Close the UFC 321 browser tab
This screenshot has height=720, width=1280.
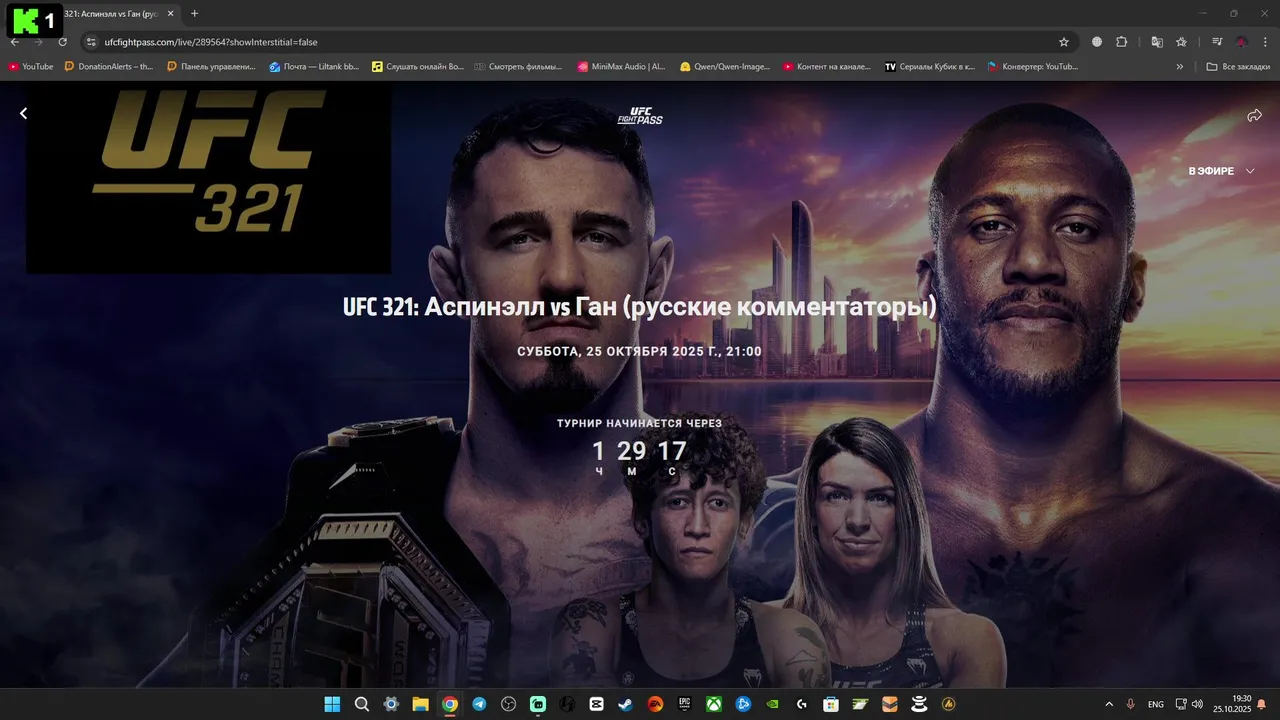(170, 14)
